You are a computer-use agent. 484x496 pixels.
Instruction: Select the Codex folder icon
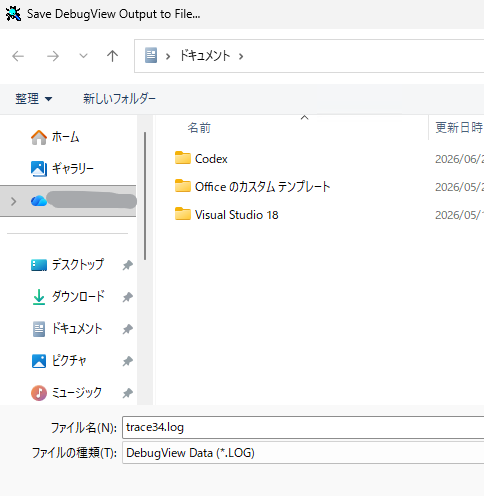(183, 158)
